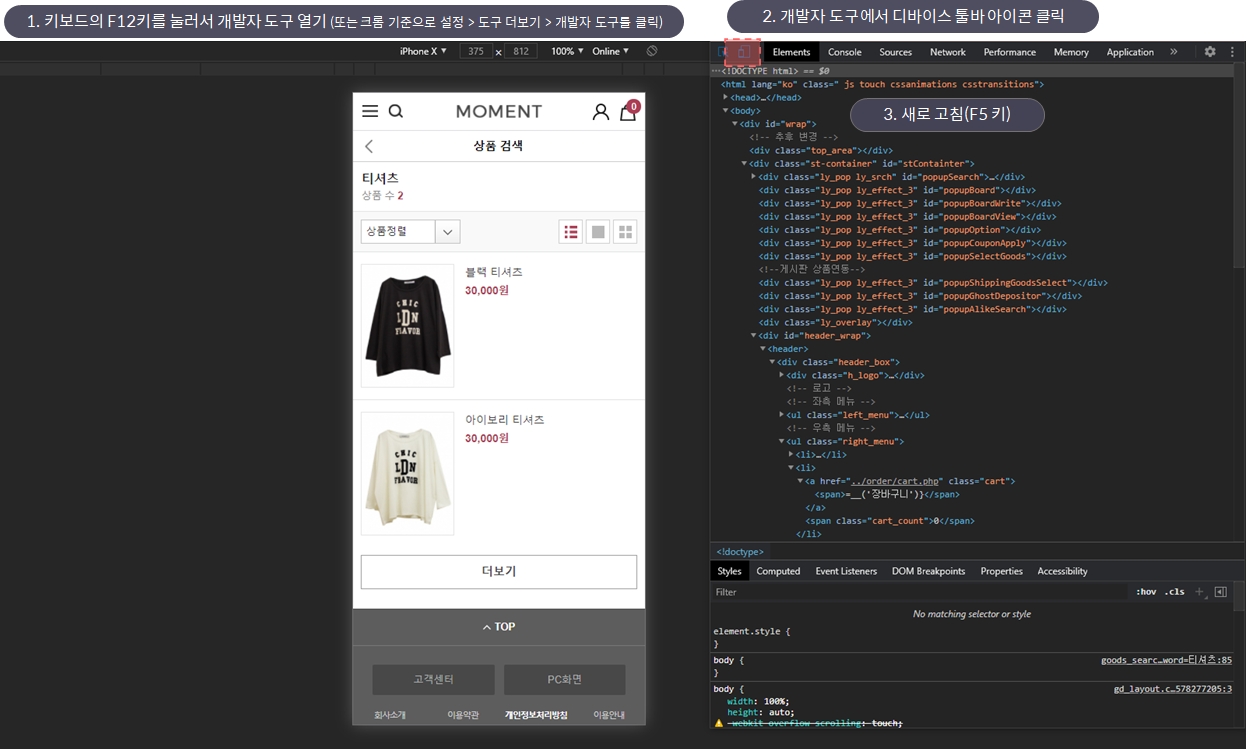The image size is (1246, 749).
Task: Switch to the list view layout icon
Action: [x=571, y=232]
